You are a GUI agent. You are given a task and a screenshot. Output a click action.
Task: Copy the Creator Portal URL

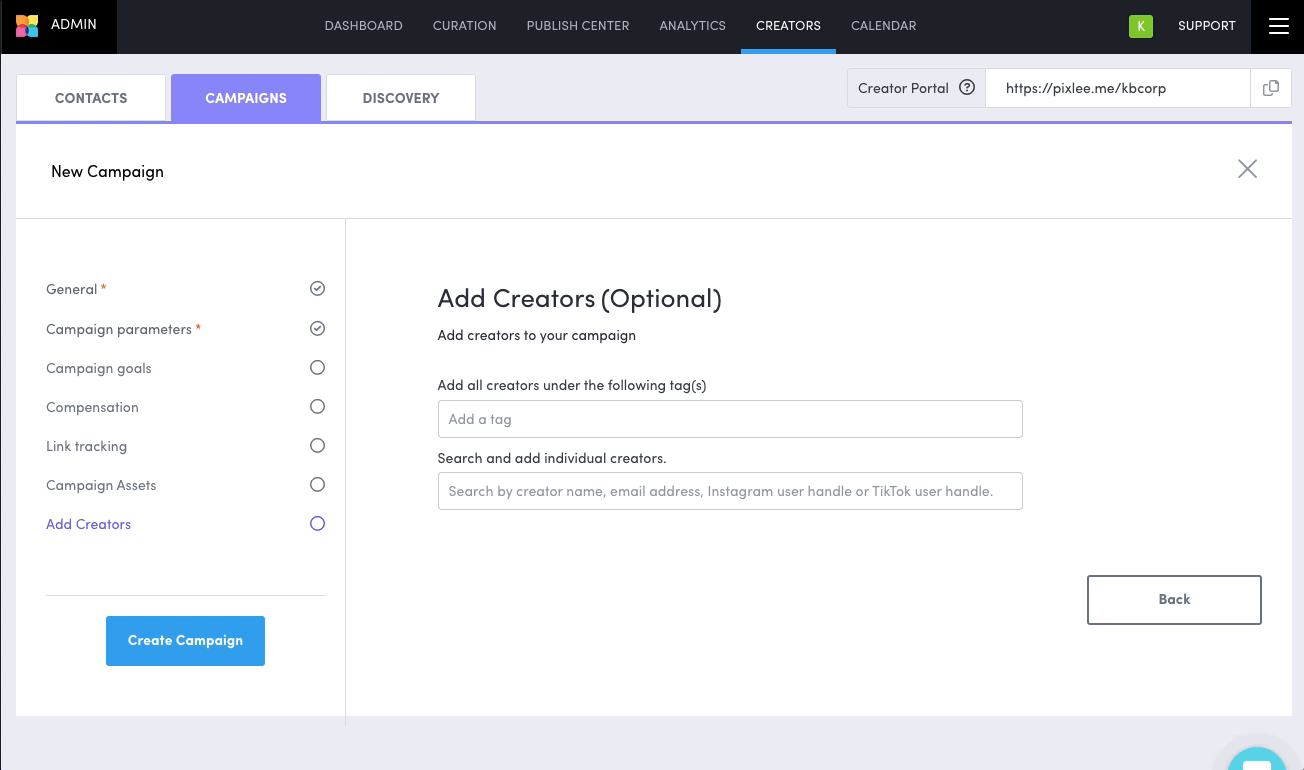pos(1270,88)
